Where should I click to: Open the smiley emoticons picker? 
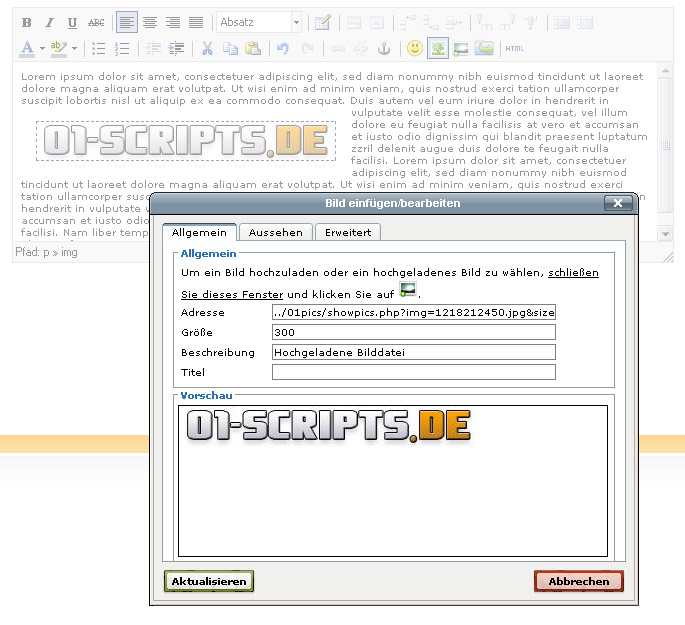(415, 48)
